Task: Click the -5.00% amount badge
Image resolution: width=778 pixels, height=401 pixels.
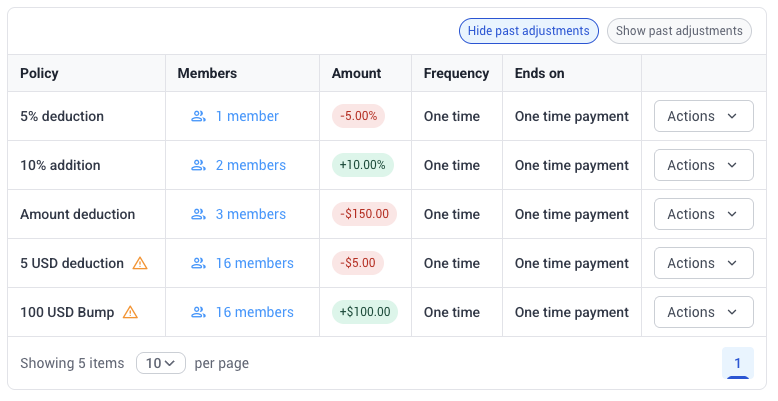Action: [358, 116]
